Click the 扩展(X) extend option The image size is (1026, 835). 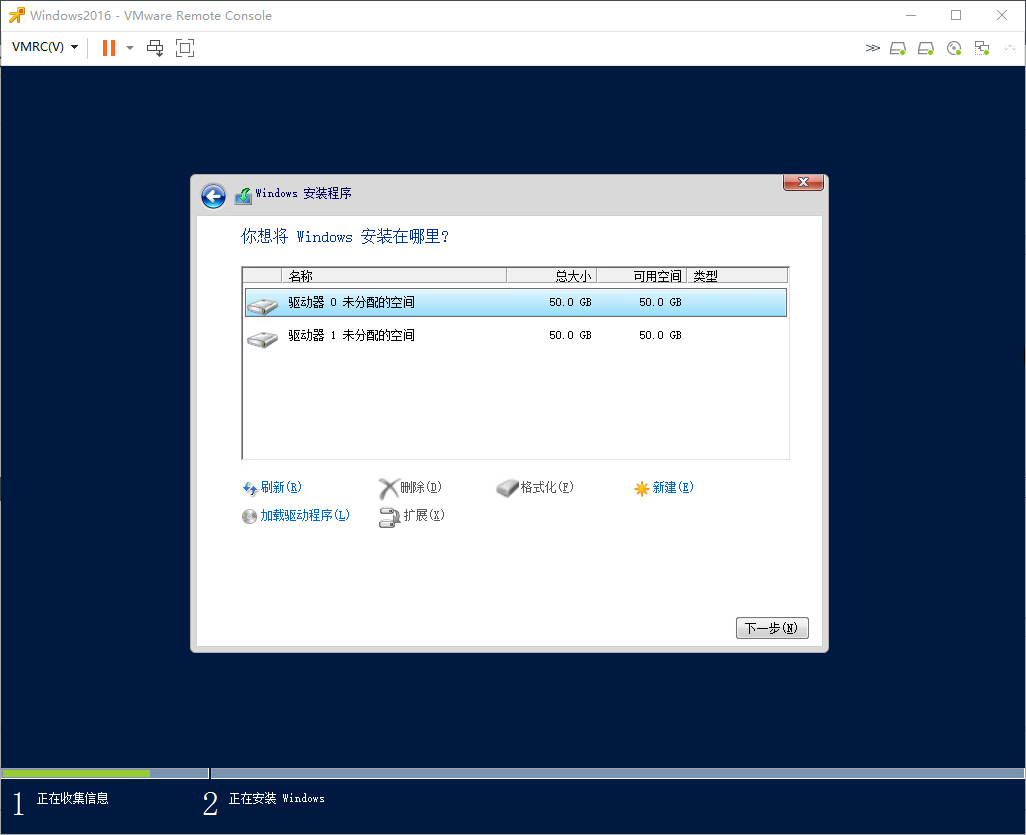pos(424,515)
